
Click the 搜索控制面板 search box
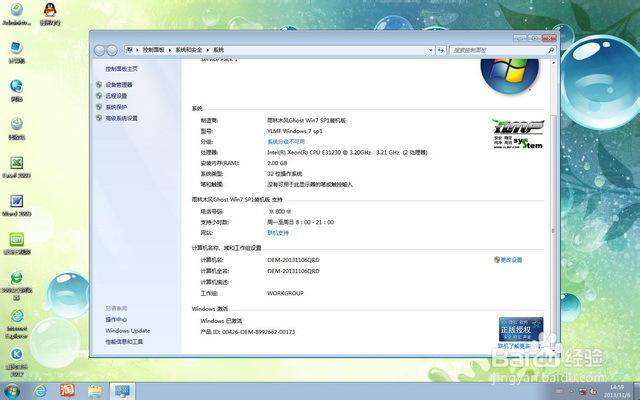click(500, 48)
